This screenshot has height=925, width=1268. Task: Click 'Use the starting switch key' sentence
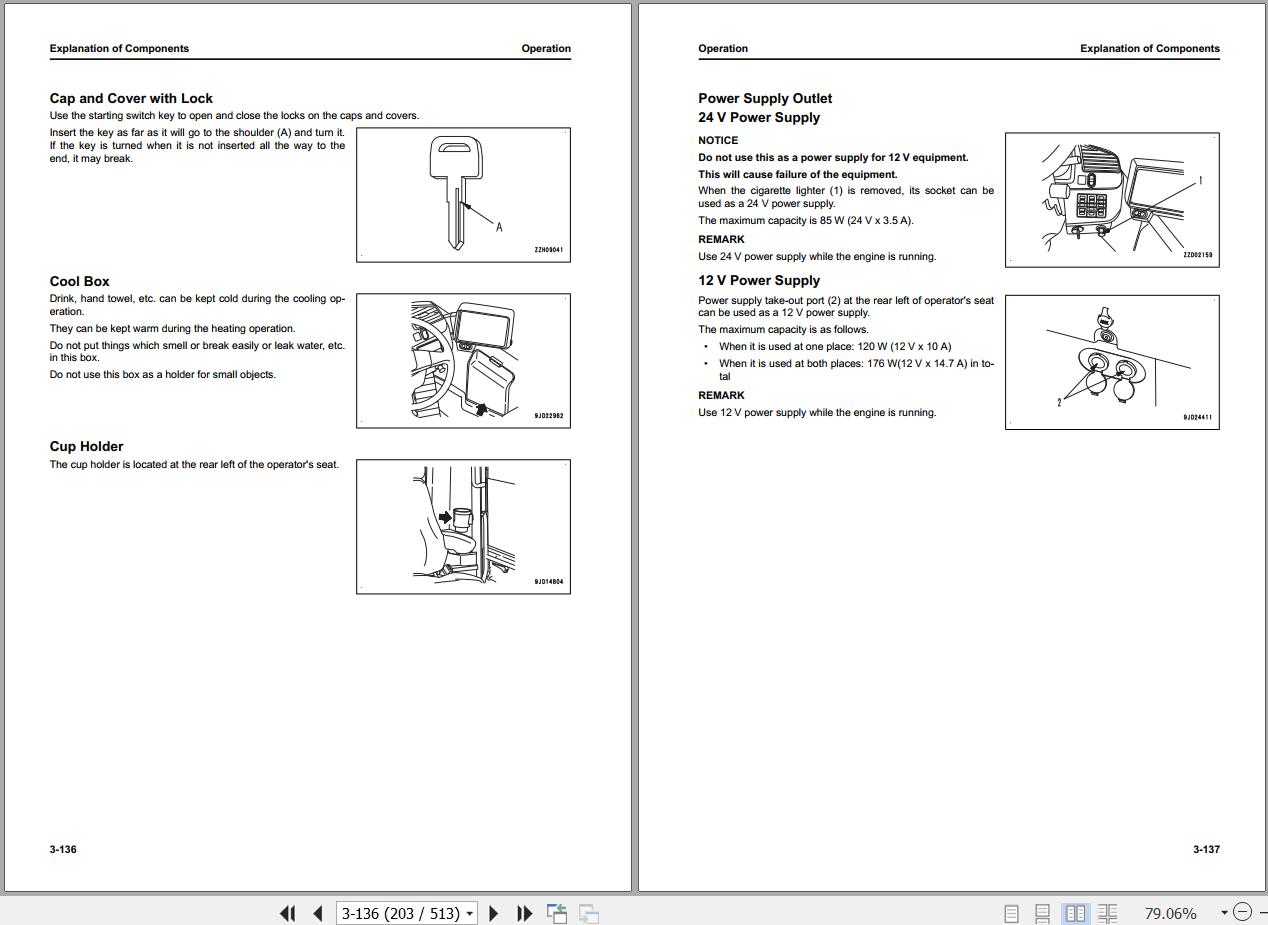(x=235, y=115)
